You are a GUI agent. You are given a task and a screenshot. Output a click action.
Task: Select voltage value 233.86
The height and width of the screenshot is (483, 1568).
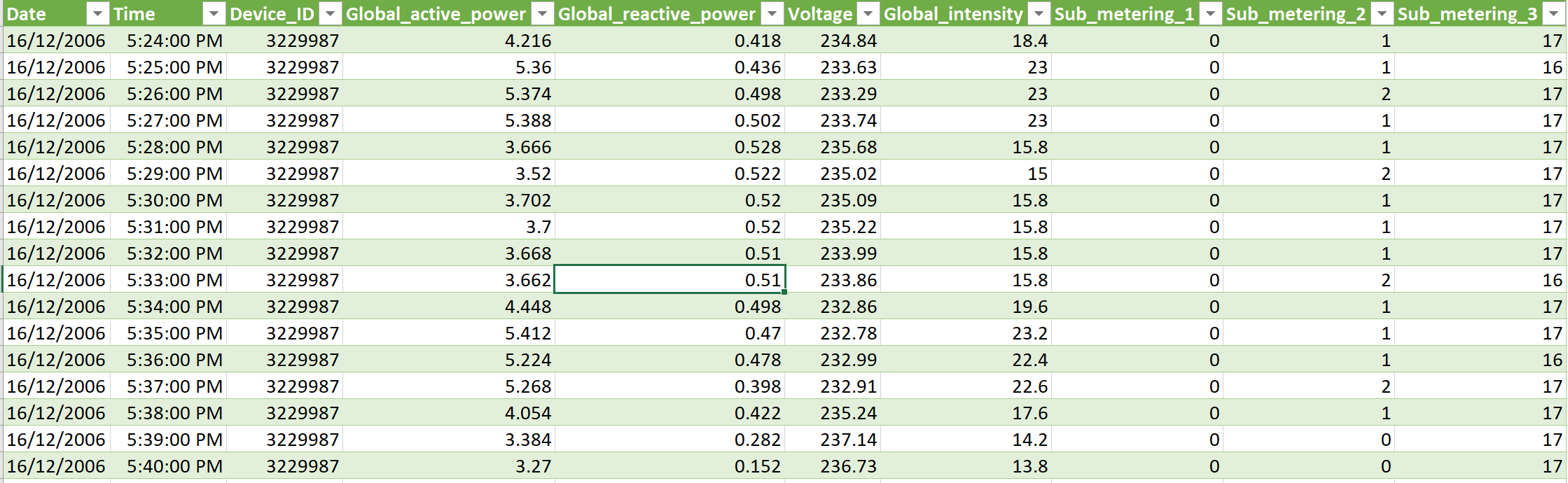(x=832, y=280)
